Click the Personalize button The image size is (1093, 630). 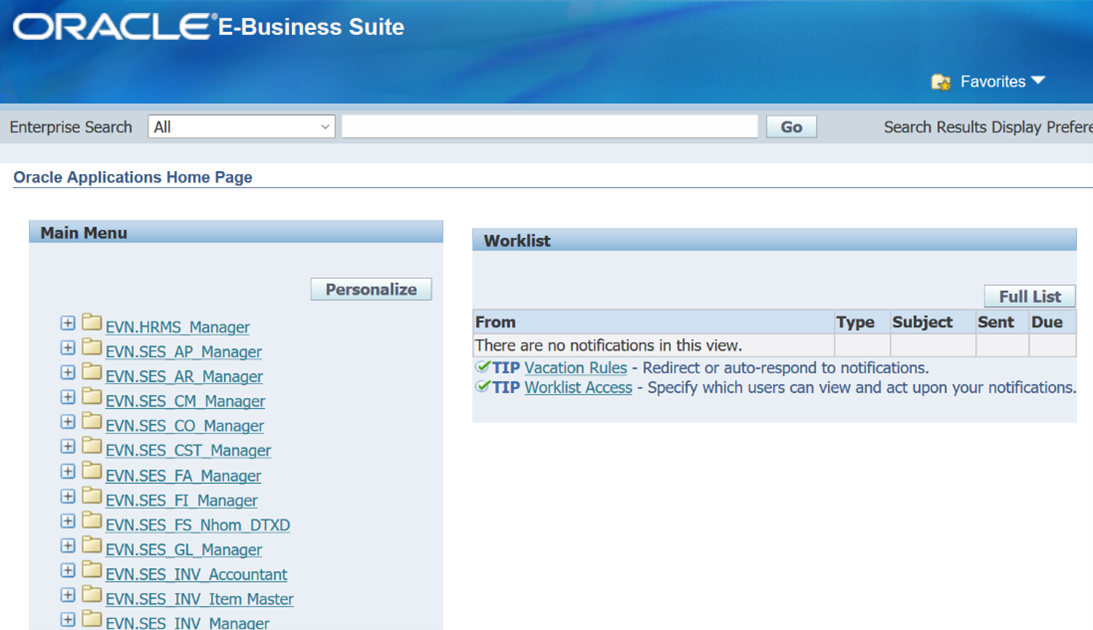(371, 289)
